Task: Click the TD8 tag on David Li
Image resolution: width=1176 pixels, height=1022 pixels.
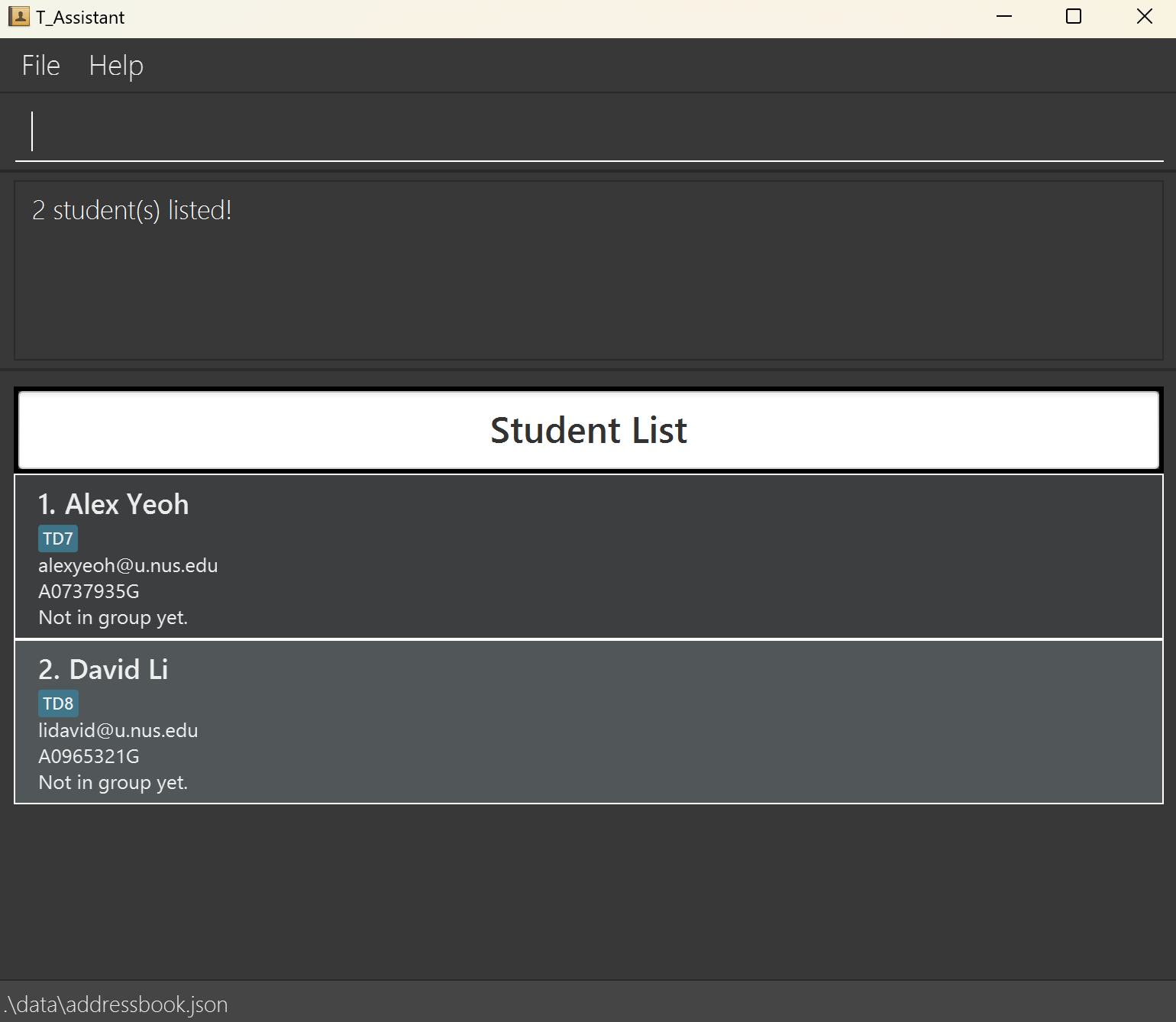Action: [58, 703]
